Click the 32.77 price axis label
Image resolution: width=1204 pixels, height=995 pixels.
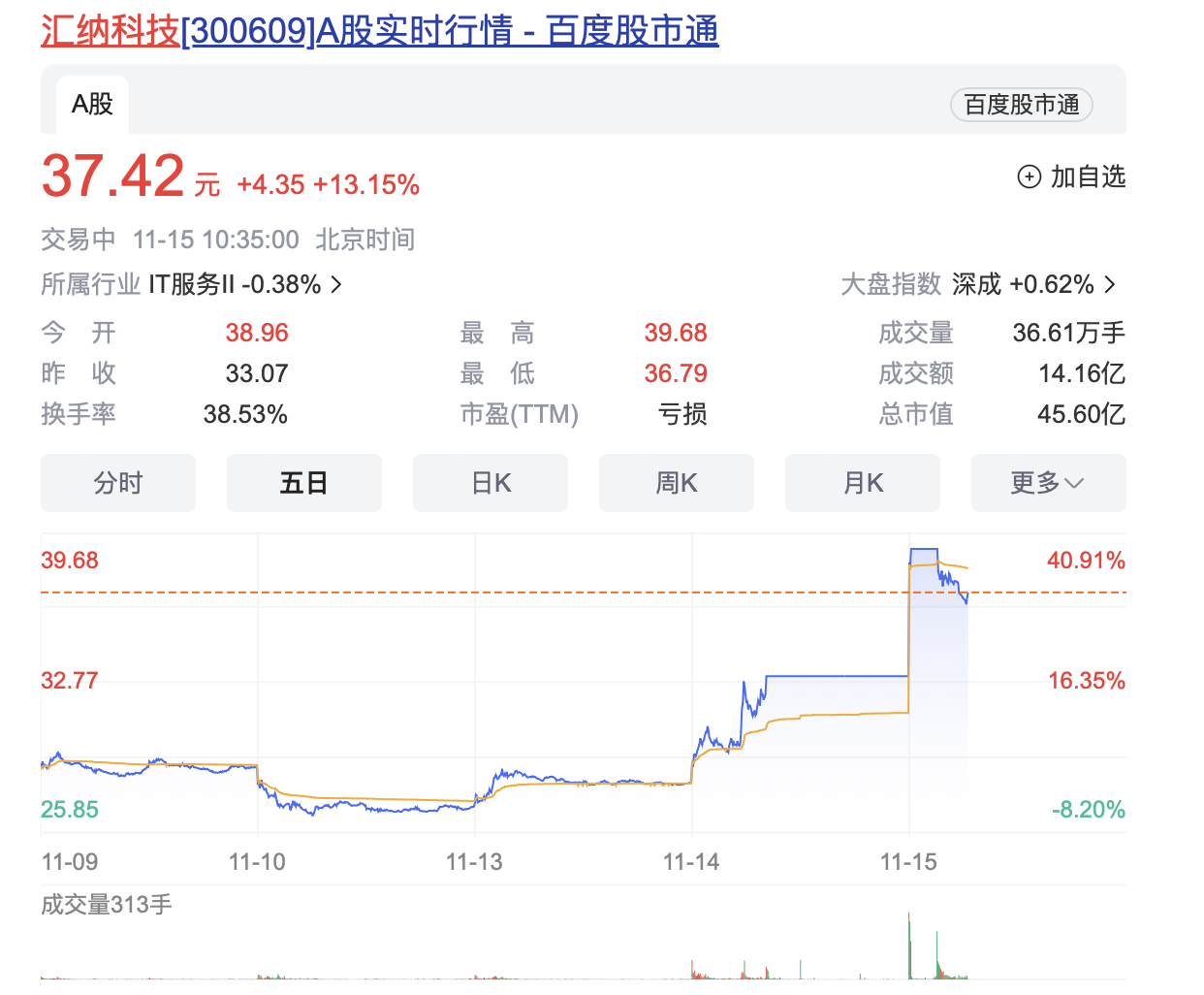tap(70, 681)
